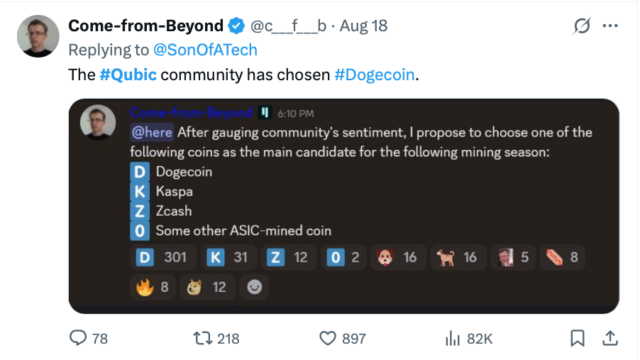This screenshot has width=640, height=360.
Task: Open the #Dogecoin hashtag link
Action: pos(374,75)
